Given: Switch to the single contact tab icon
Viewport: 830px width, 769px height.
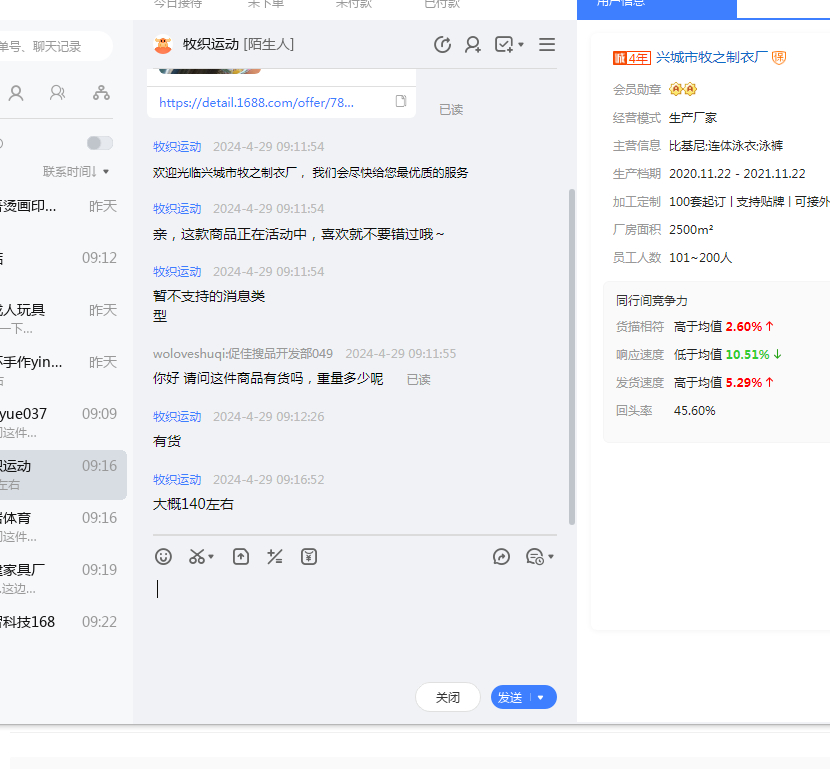Looking at the screenshot, I should tap(16, 93).
